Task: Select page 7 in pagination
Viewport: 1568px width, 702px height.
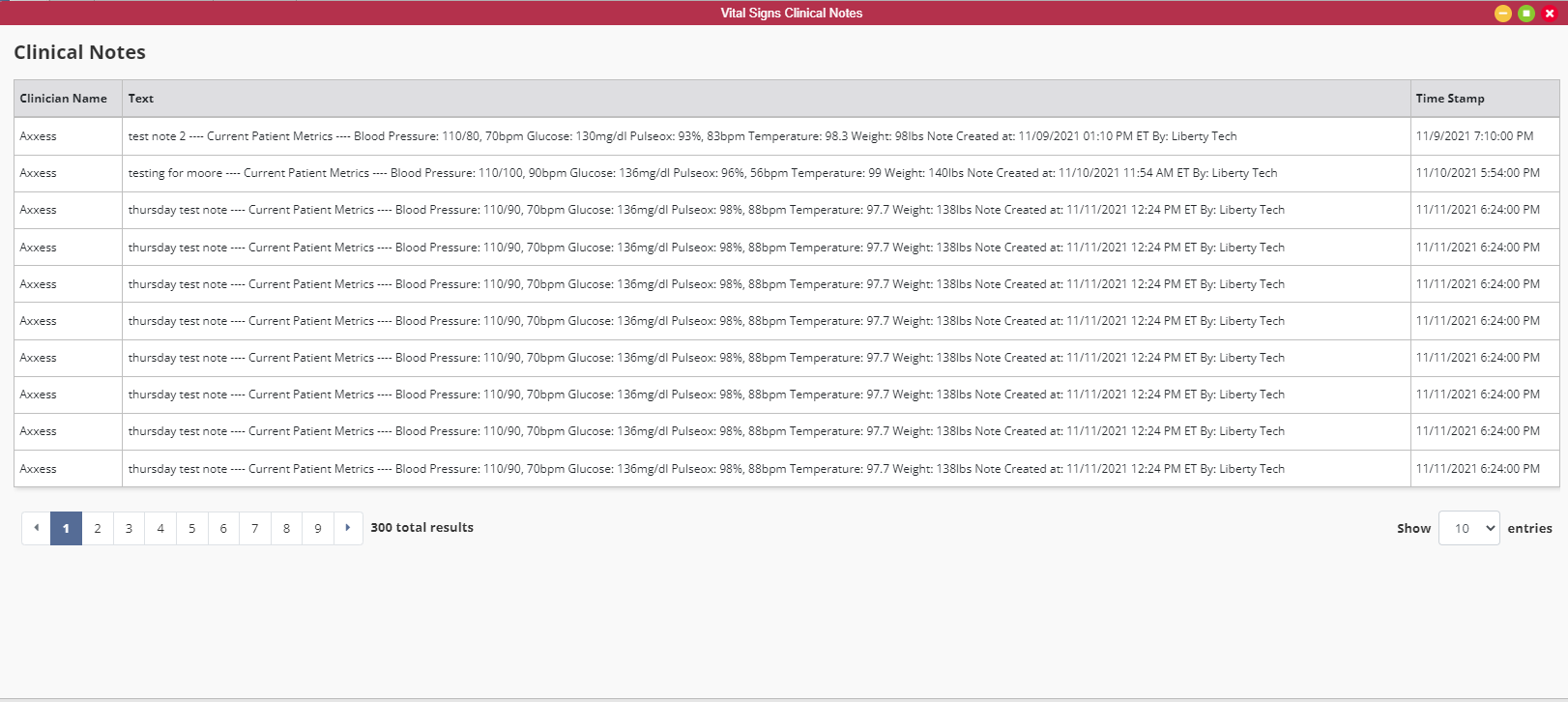Action: tap(255, 528)
